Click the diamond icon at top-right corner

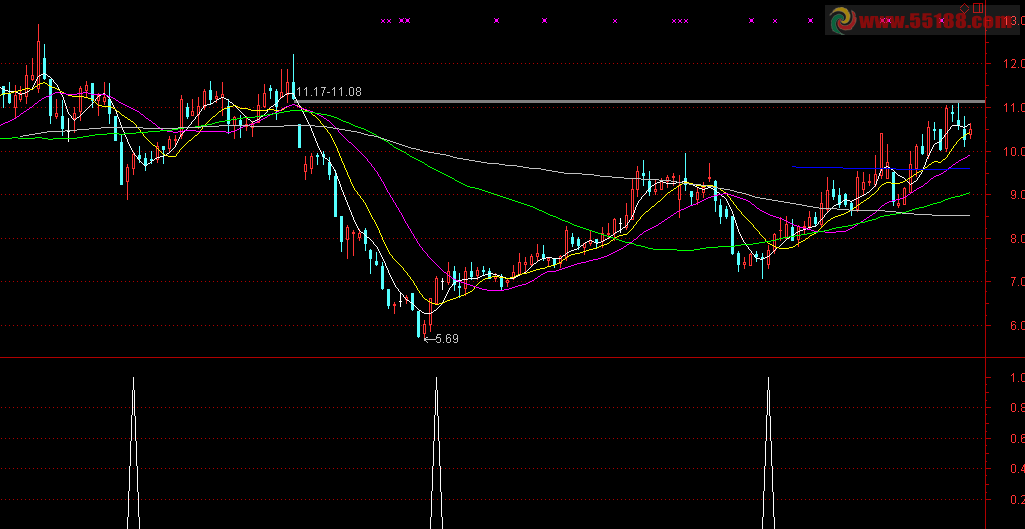964,7
